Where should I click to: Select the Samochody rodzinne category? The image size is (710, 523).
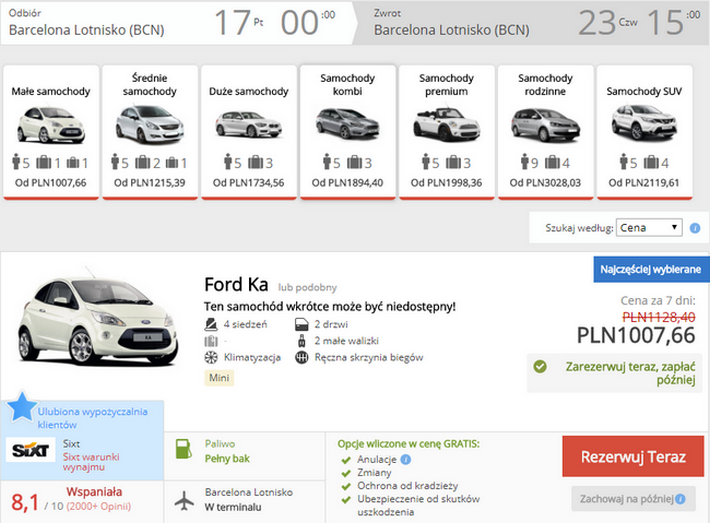[545, 132]
